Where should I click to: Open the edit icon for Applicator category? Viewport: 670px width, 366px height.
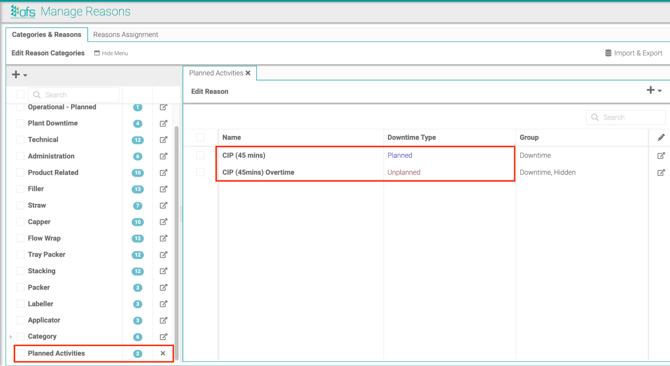[163, 320]
